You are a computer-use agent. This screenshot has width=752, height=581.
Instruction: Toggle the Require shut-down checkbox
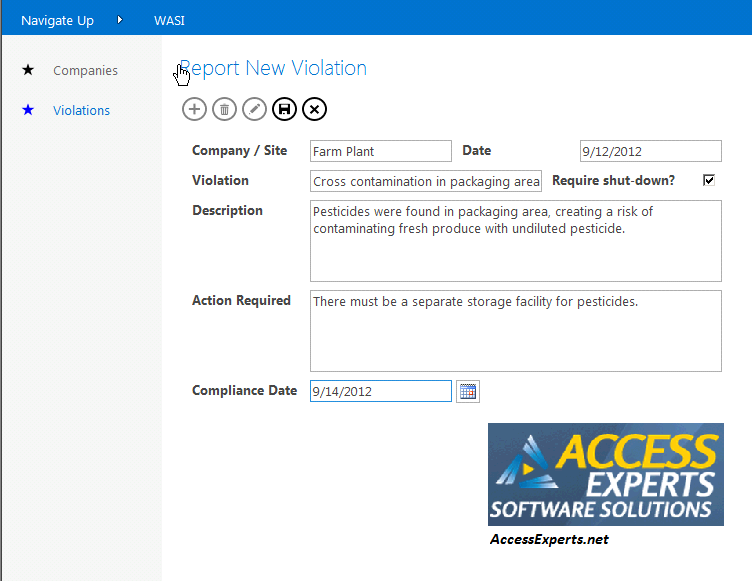point(709,180)
